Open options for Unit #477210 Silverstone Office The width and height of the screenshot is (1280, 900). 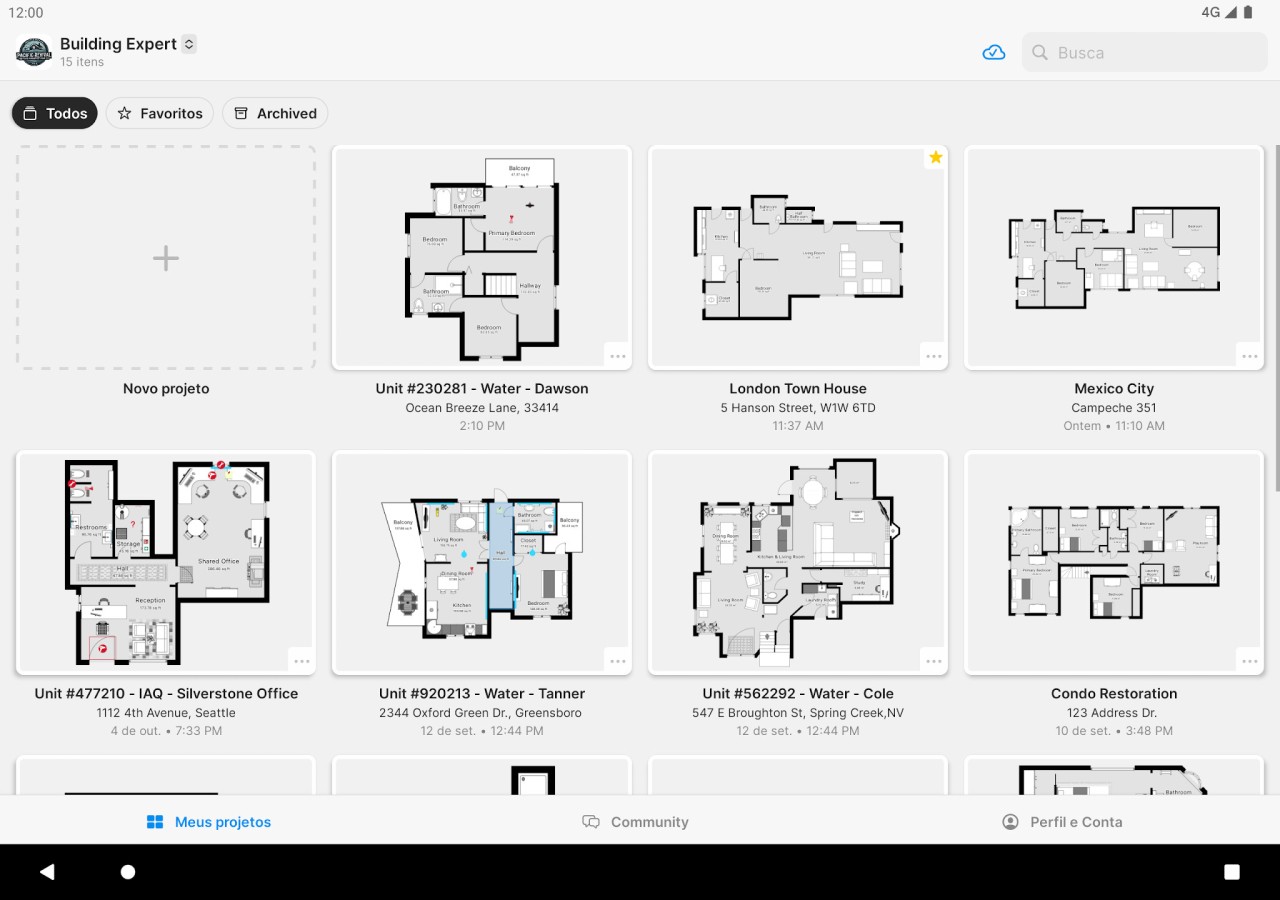point(301,661)
